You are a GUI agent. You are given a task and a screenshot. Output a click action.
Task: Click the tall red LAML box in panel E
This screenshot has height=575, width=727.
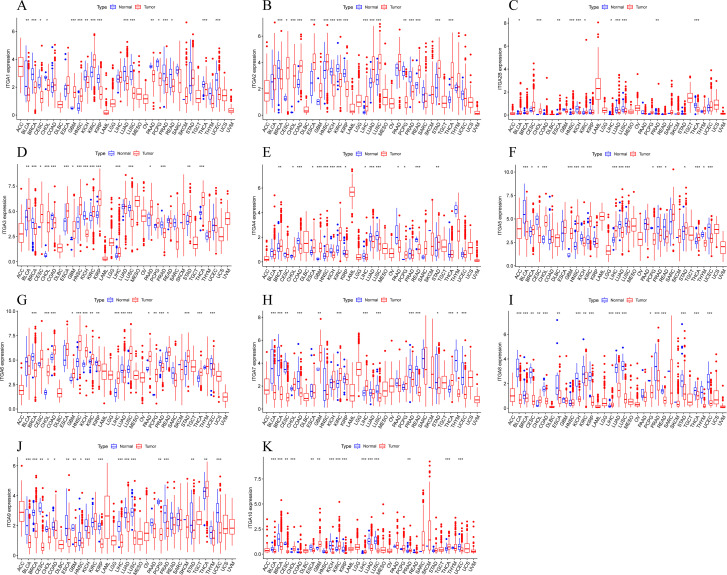coord(352,191)
